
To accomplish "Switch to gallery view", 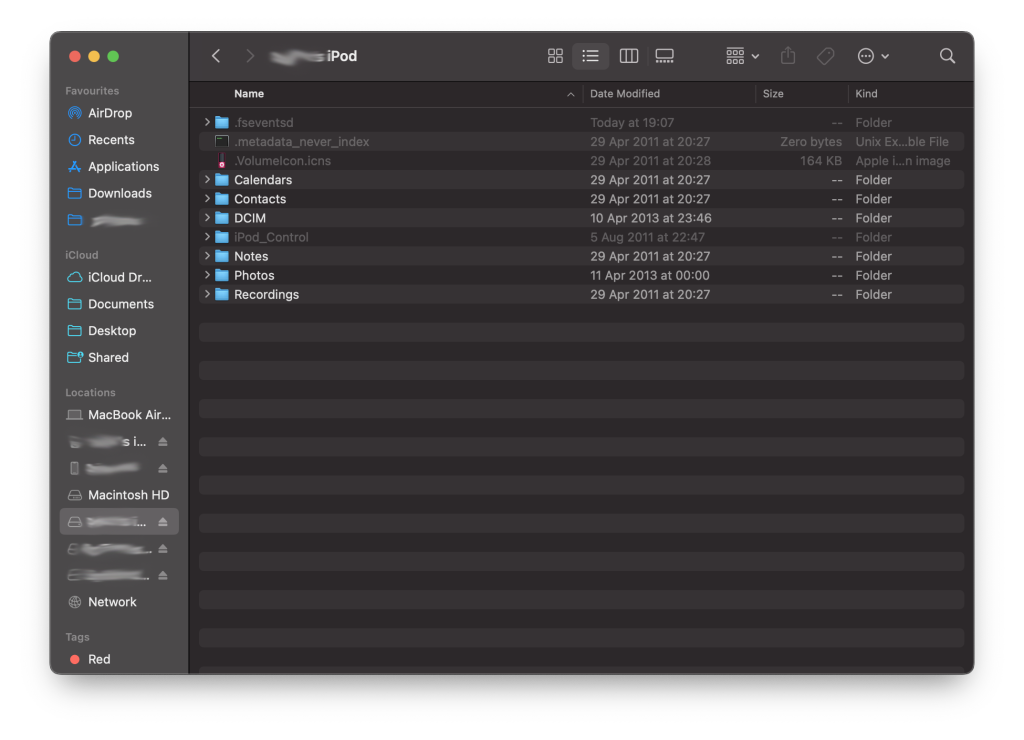I will [x=665, y=56].
